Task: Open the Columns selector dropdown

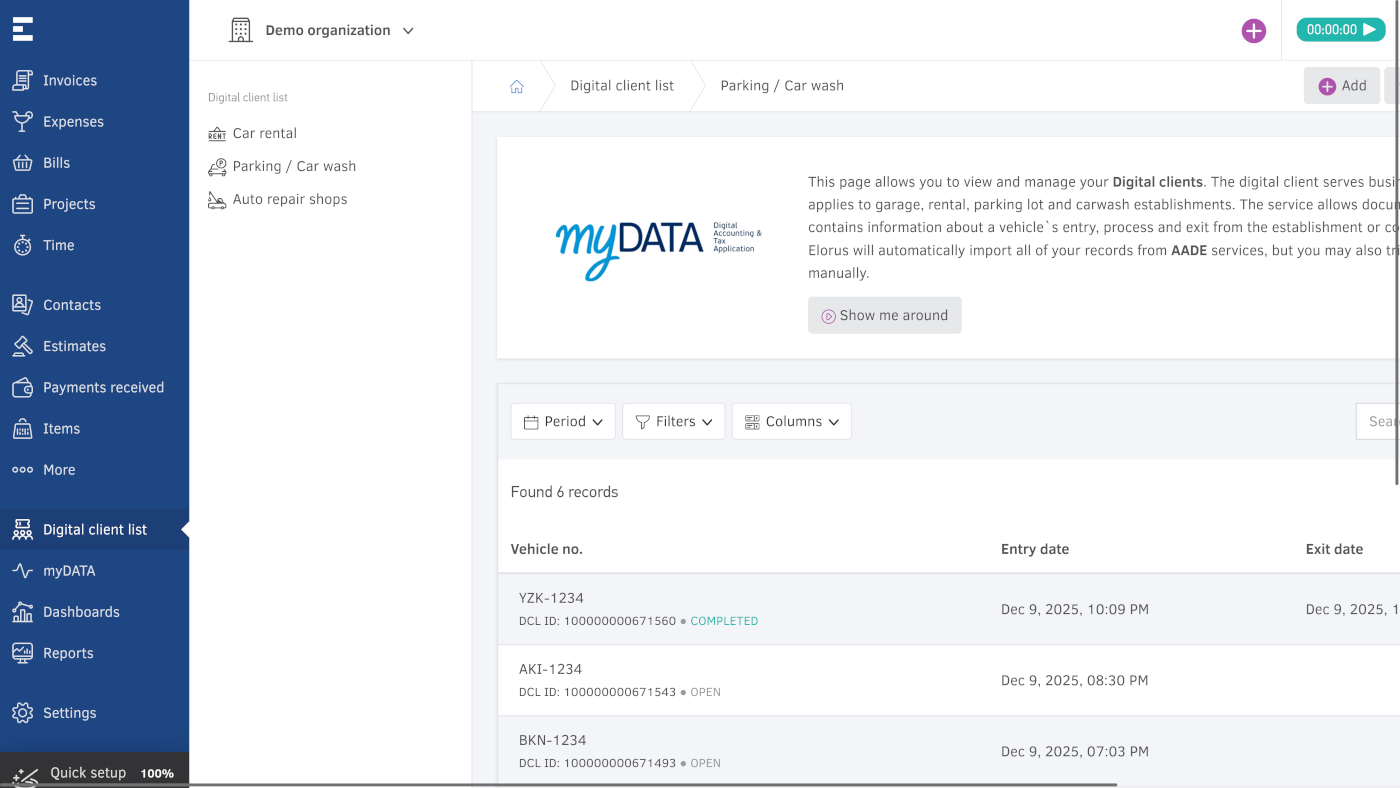Action: (x=791, y=422)
